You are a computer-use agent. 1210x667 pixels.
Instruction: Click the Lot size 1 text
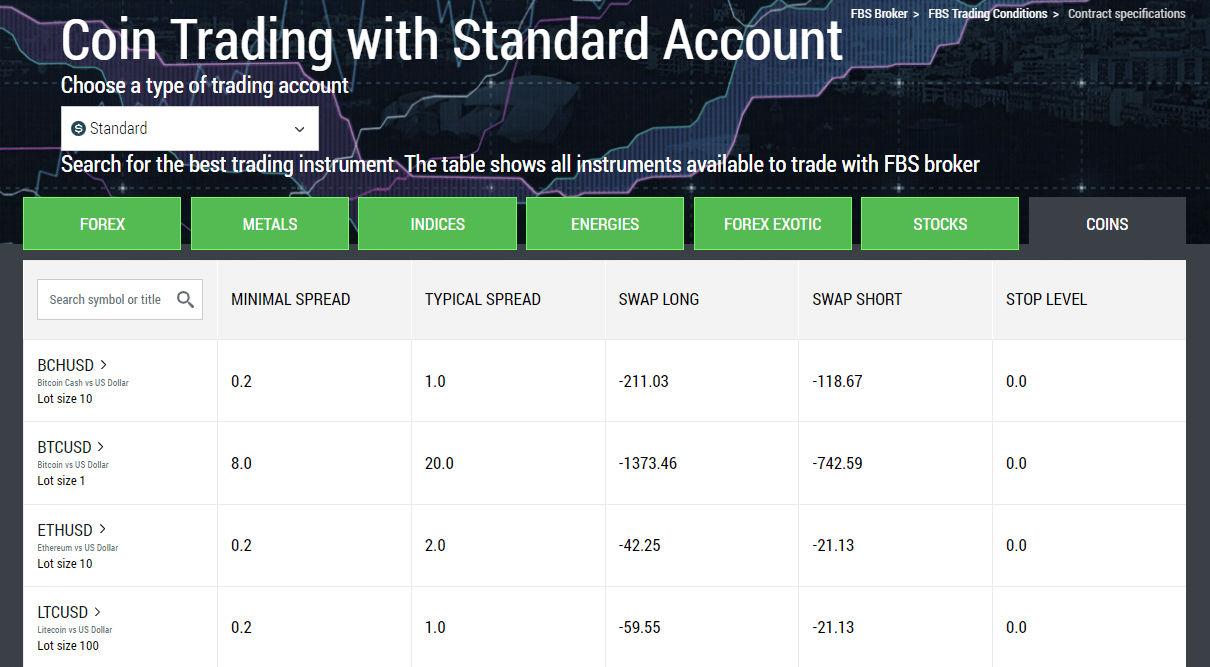[x=62, y=481]
